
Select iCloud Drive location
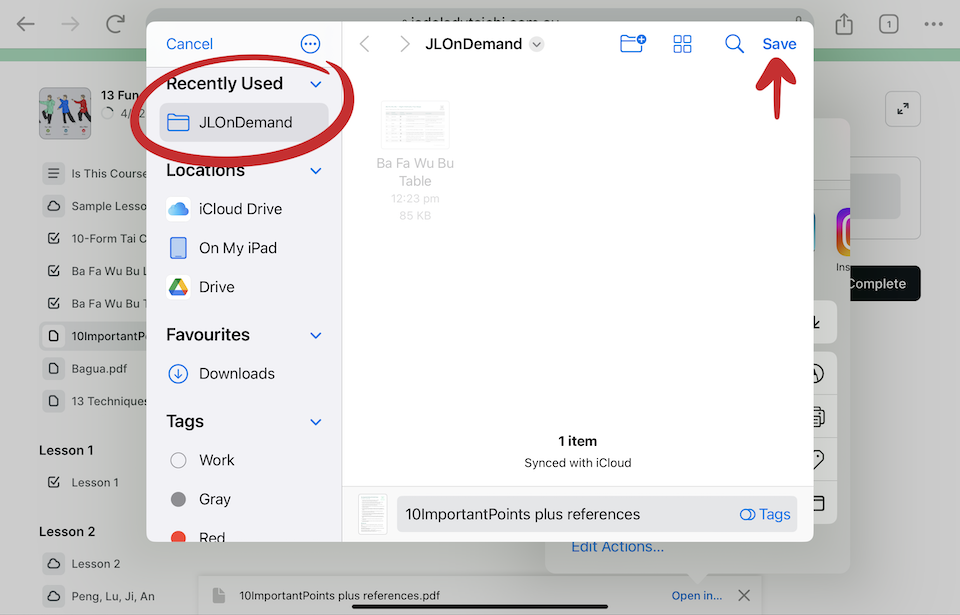[240, 209]
